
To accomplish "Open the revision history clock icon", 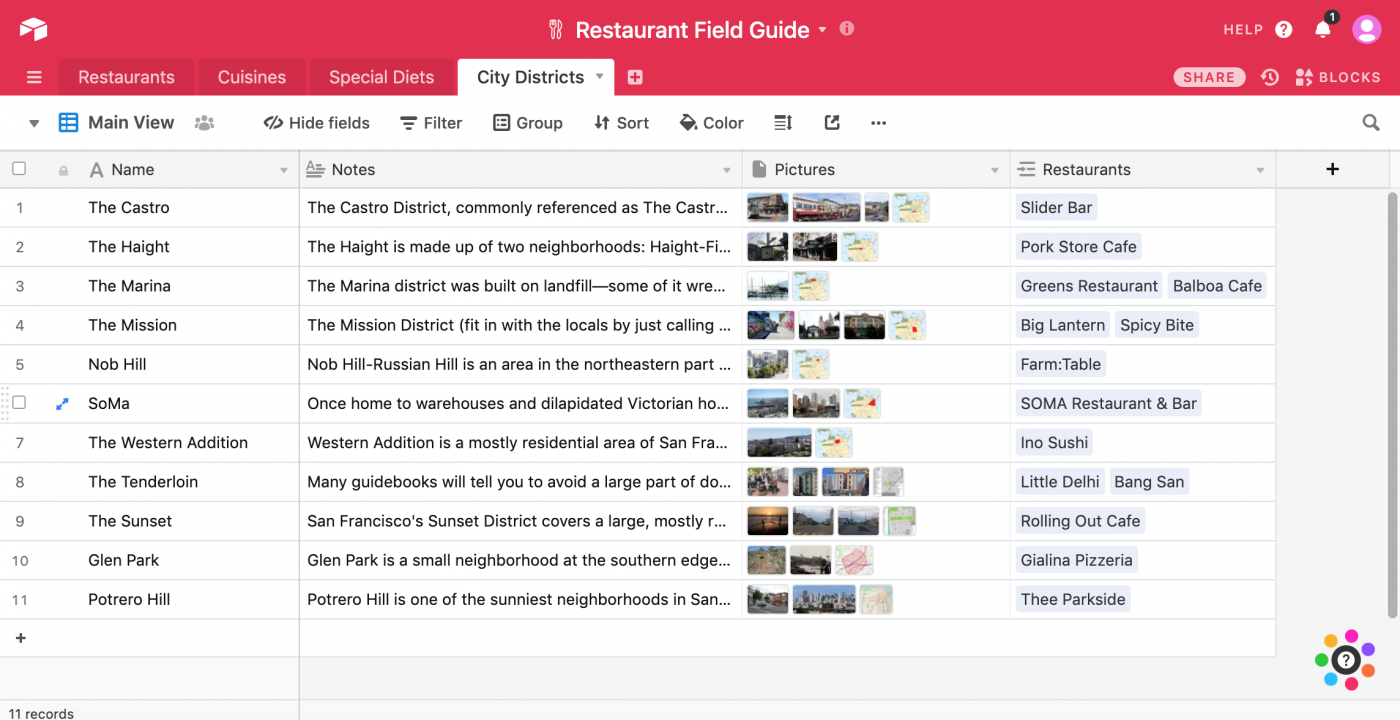I will [x=1270, y=77].
